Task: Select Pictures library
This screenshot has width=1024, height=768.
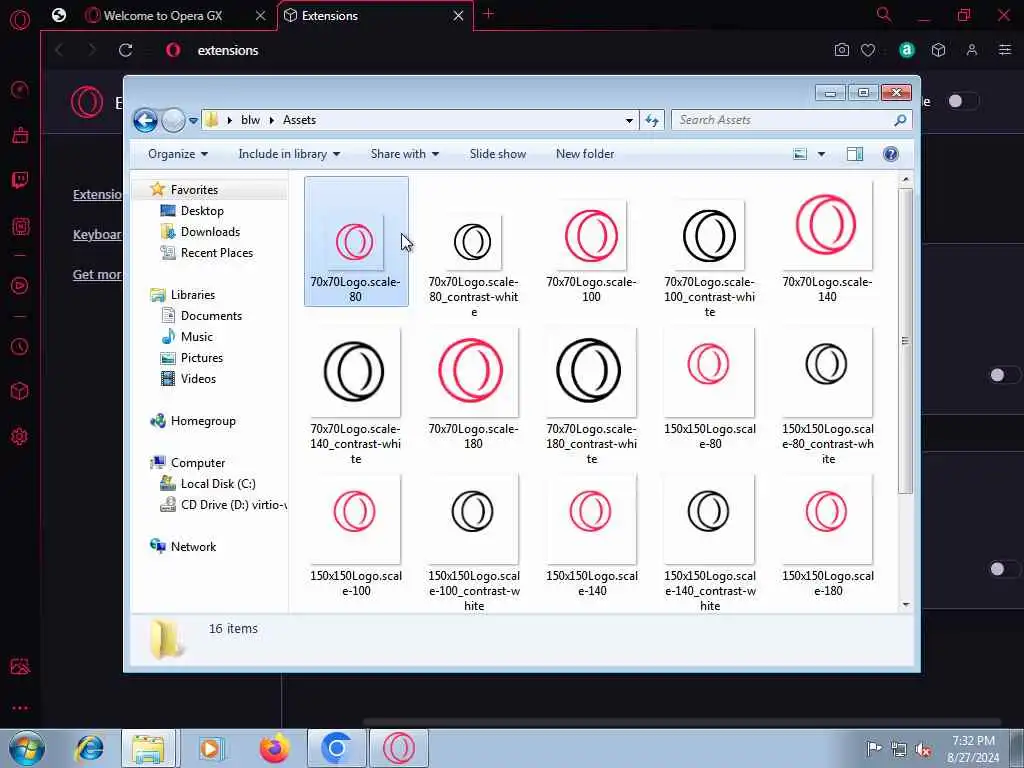Action: coord(202,358)
